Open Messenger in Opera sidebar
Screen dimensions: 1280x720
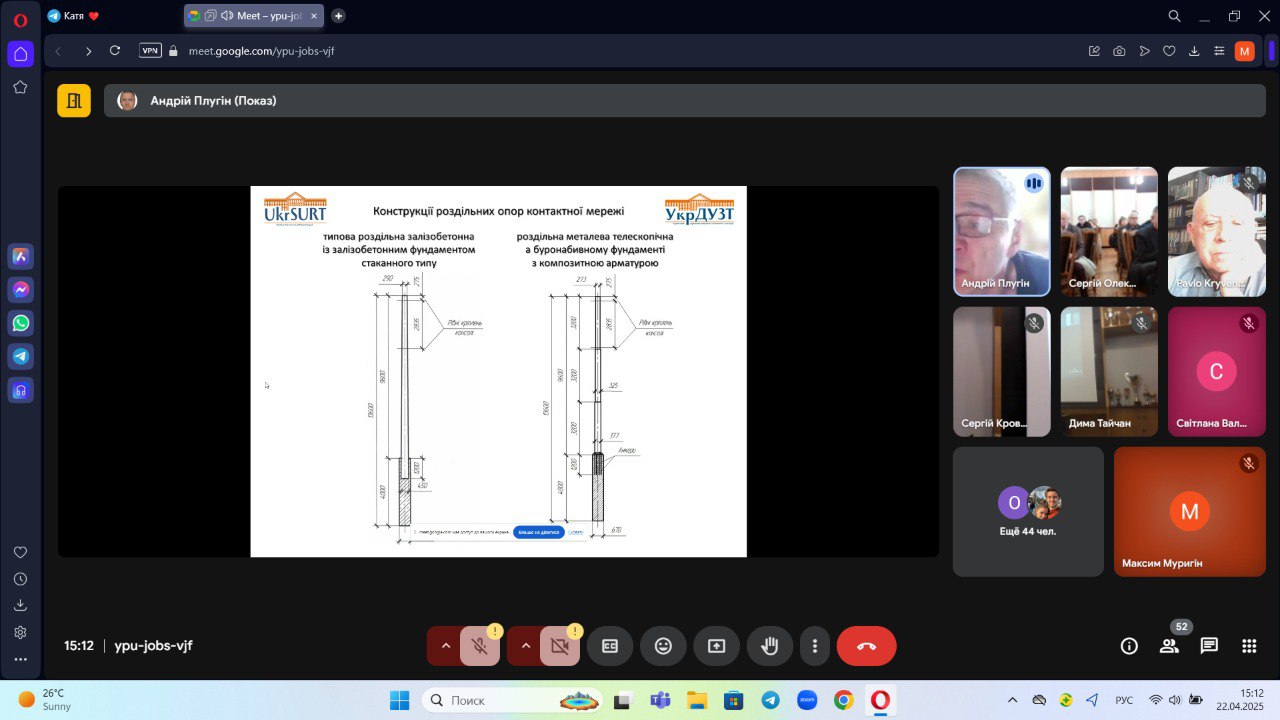click(20, 290)
